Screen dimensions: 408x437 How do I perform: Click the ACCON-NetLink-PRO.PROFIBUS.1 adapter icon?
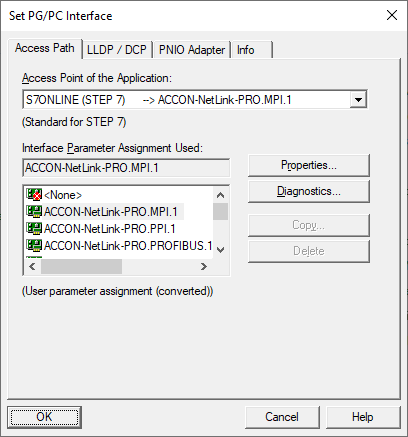click(34, 245)
